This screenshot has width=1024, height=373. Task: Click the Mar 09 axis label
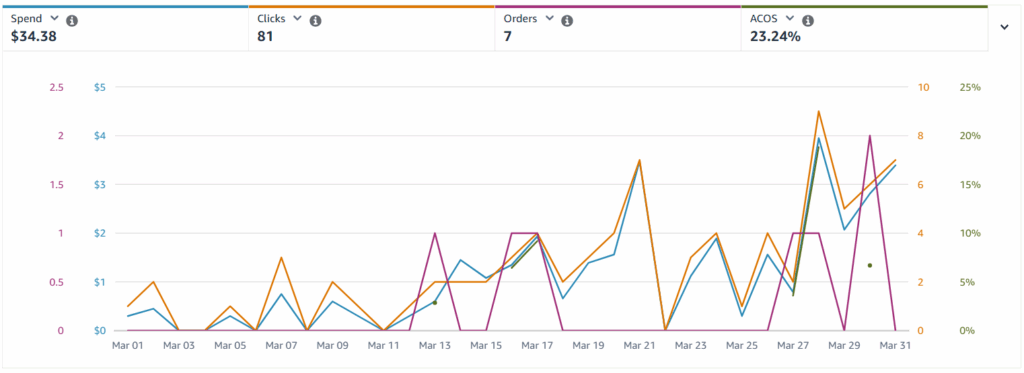[332, 345]
